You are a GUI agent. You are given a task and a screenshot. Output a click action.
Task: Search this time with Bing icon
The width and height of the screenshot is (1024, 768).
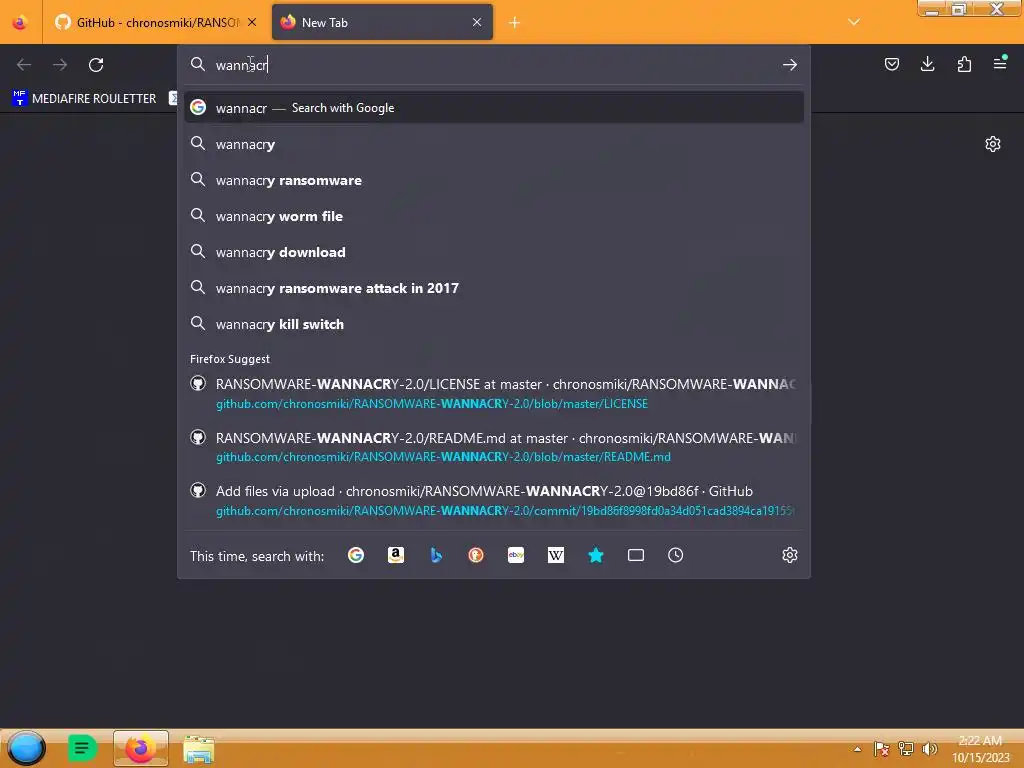point(436,555)
